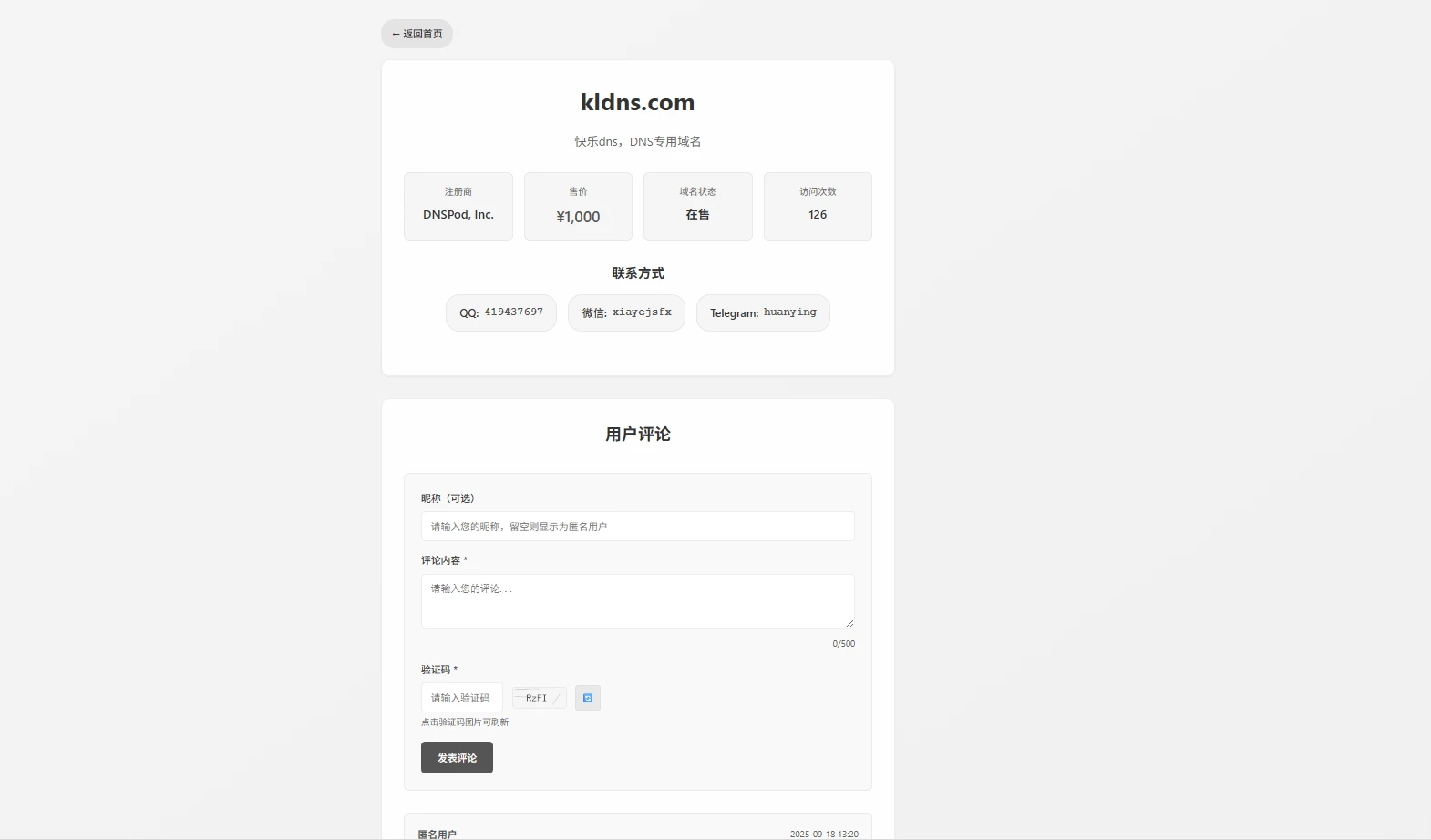Image resolution: width=1431 pixels, height=840 pixels.
Task: Click the 点击验证码图片可刷新 hint text
Action: [x=465, y=722]
